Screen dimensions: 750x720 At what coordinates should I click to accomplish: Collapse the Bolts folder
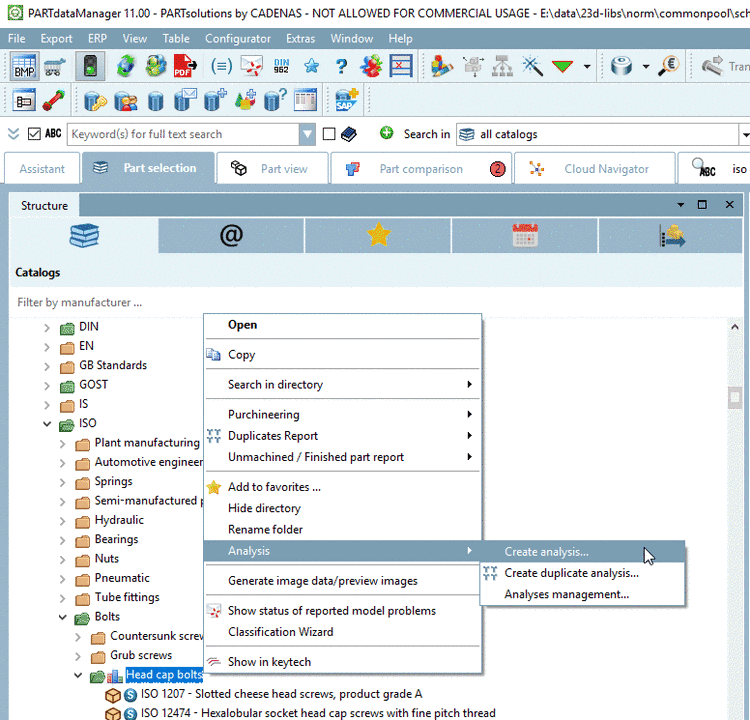pos(62,617)
